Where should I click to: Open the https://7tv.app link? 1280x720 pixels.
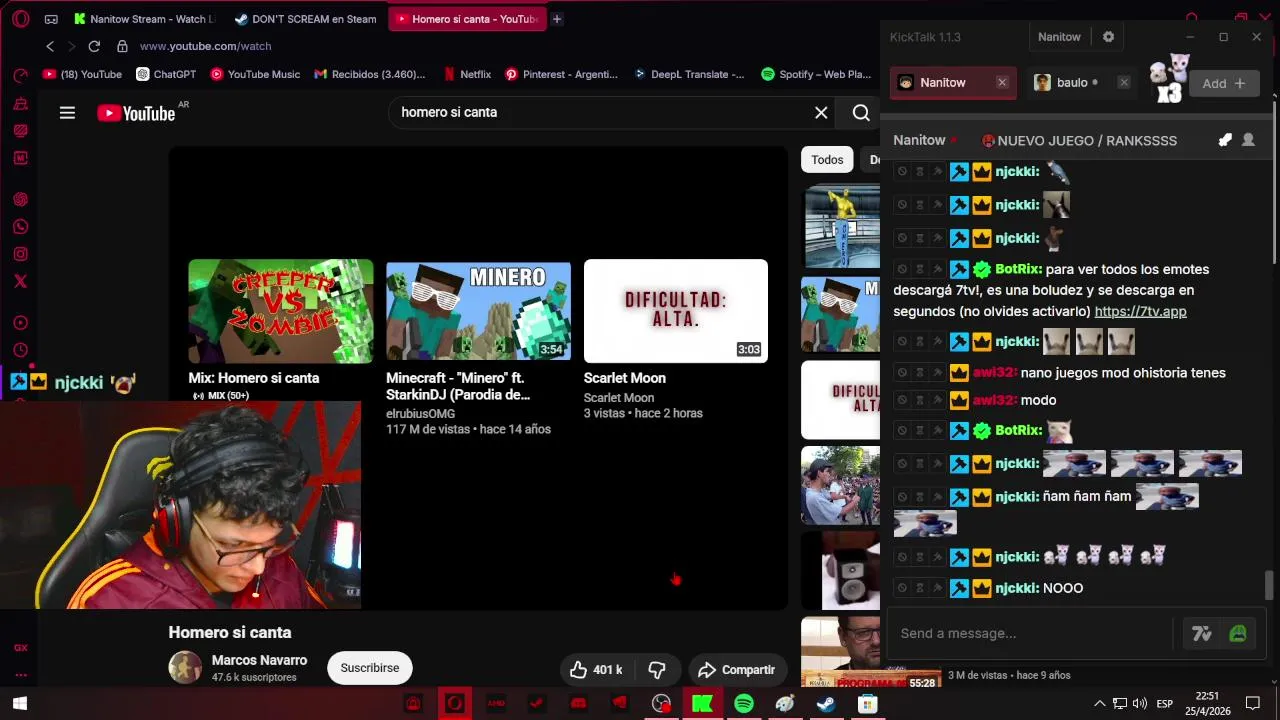click(1140, 311)
